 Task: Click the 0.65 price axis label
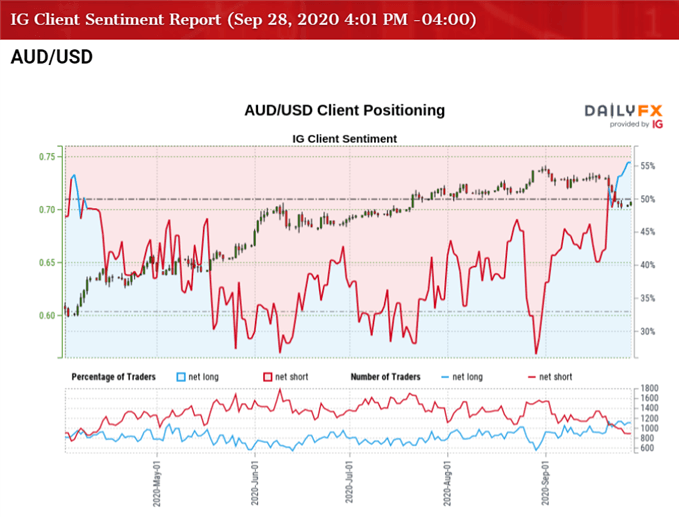[47, 263]
